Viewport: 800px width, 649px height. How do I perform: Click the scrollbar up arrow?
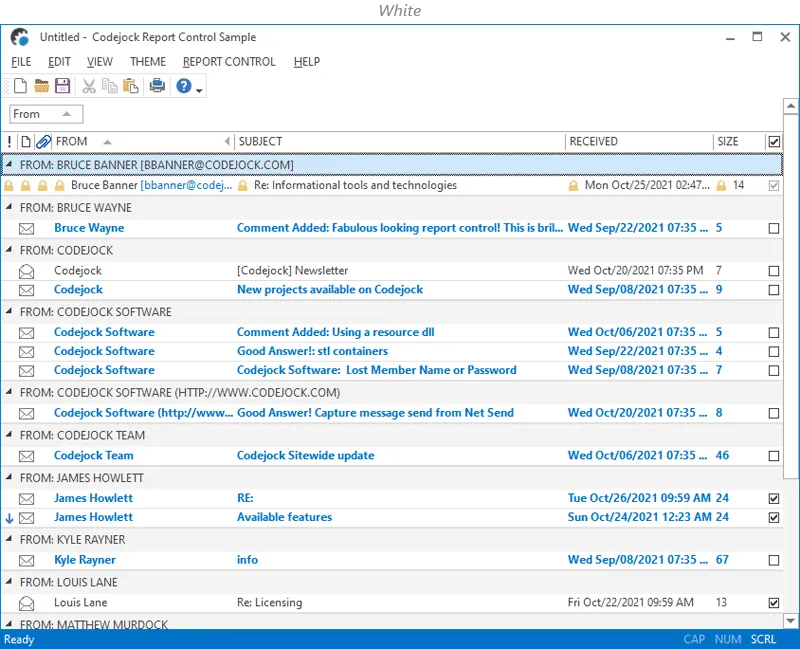(x=790, y=106)
